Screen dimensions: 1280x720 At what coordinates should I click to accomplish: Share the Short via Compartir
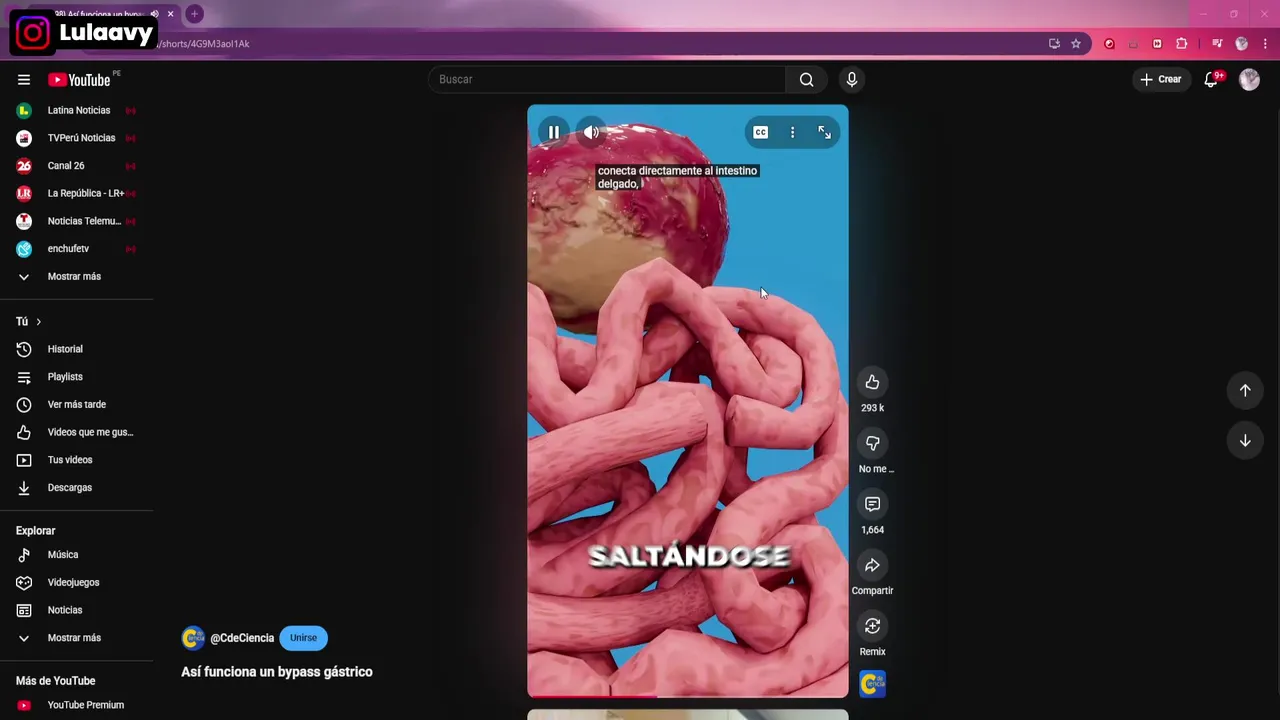tap(872, 565)
